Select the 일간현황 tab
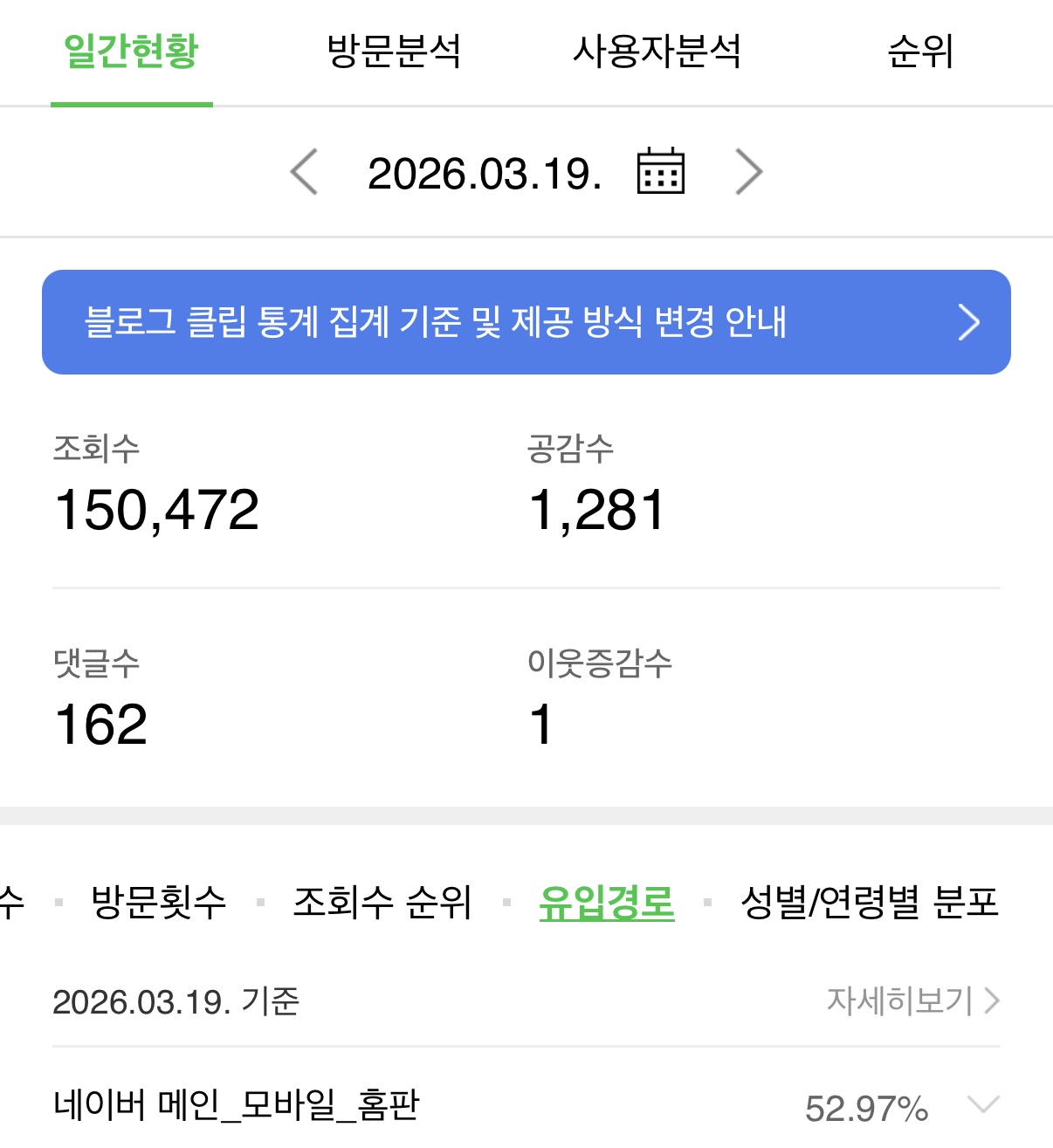This screenshot has height=1148, width=1053. [x=132, y=51]
